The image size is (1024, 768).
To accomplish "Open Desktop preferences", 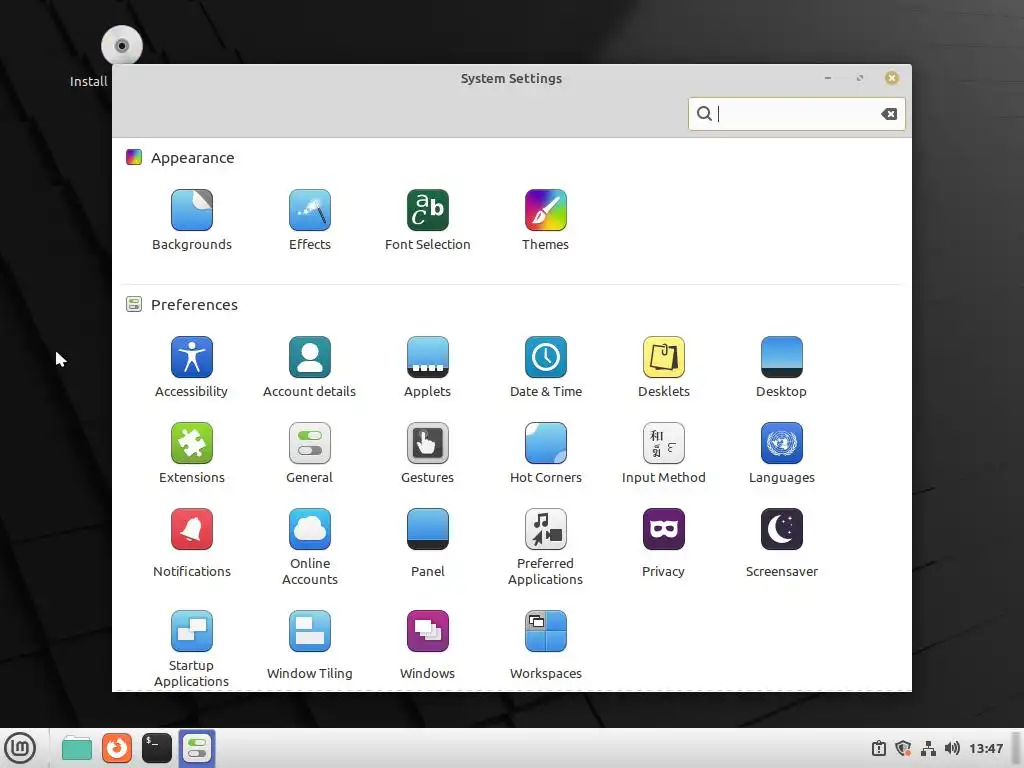I will coord(782,367).
